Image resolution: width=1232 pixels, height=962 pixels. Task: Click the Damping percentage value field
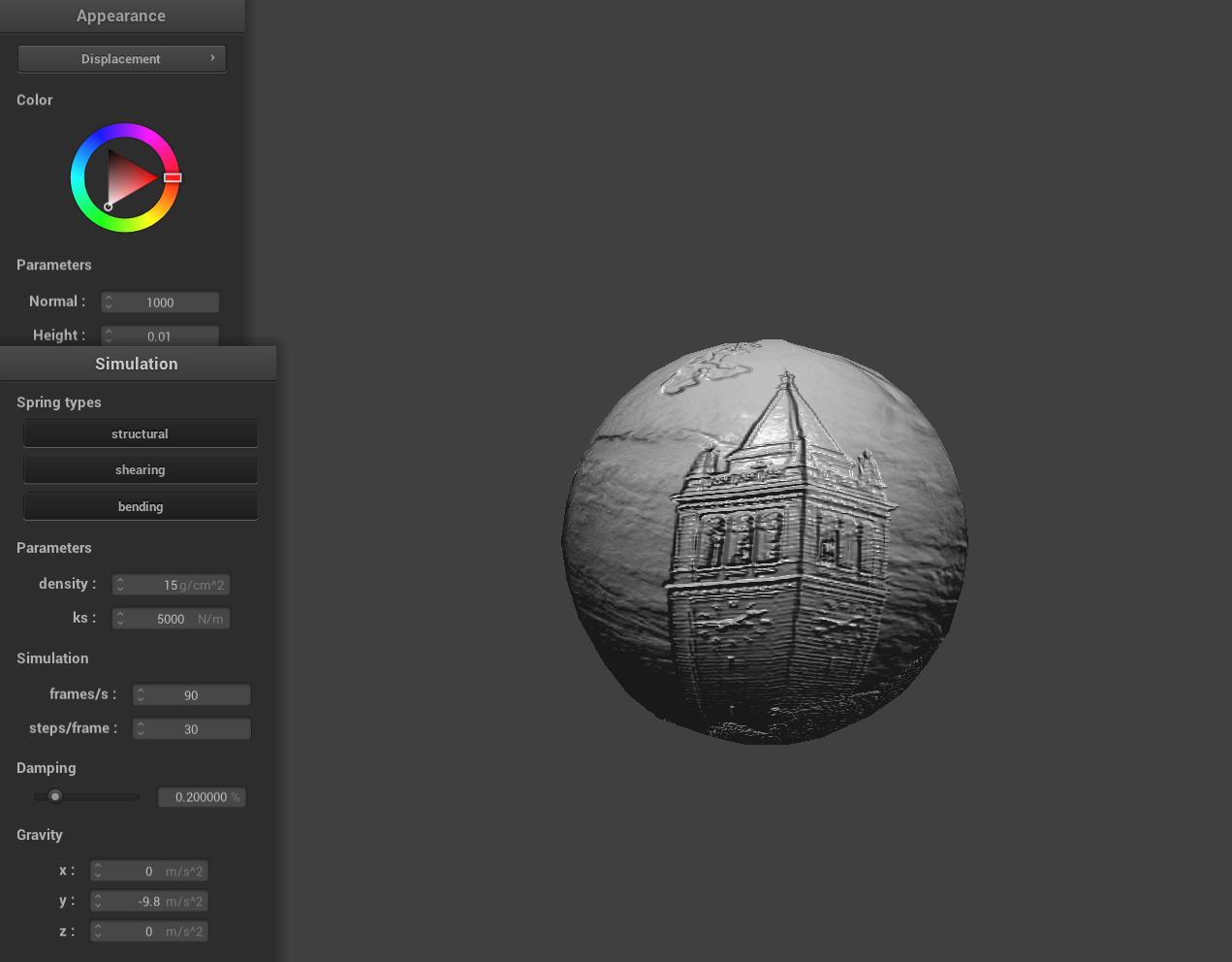(x=202, y=797)
